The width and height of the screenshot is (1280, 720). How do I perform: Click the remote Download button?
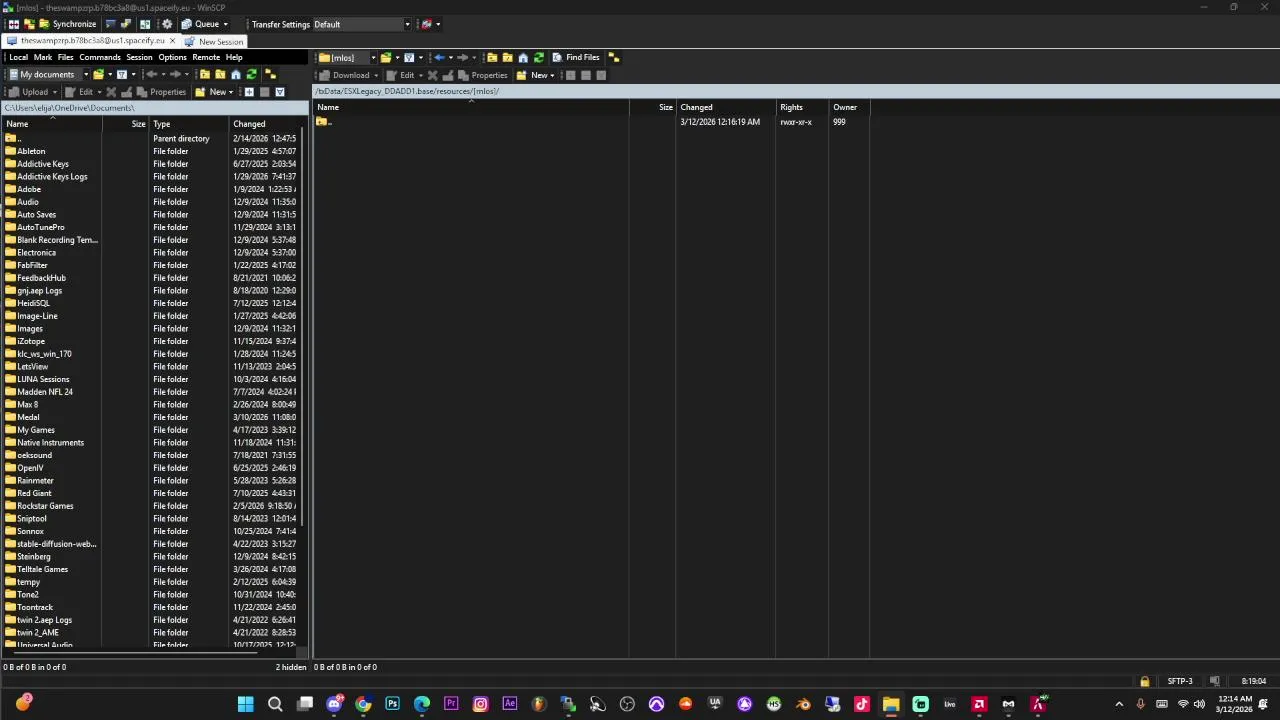pos(343,75)
